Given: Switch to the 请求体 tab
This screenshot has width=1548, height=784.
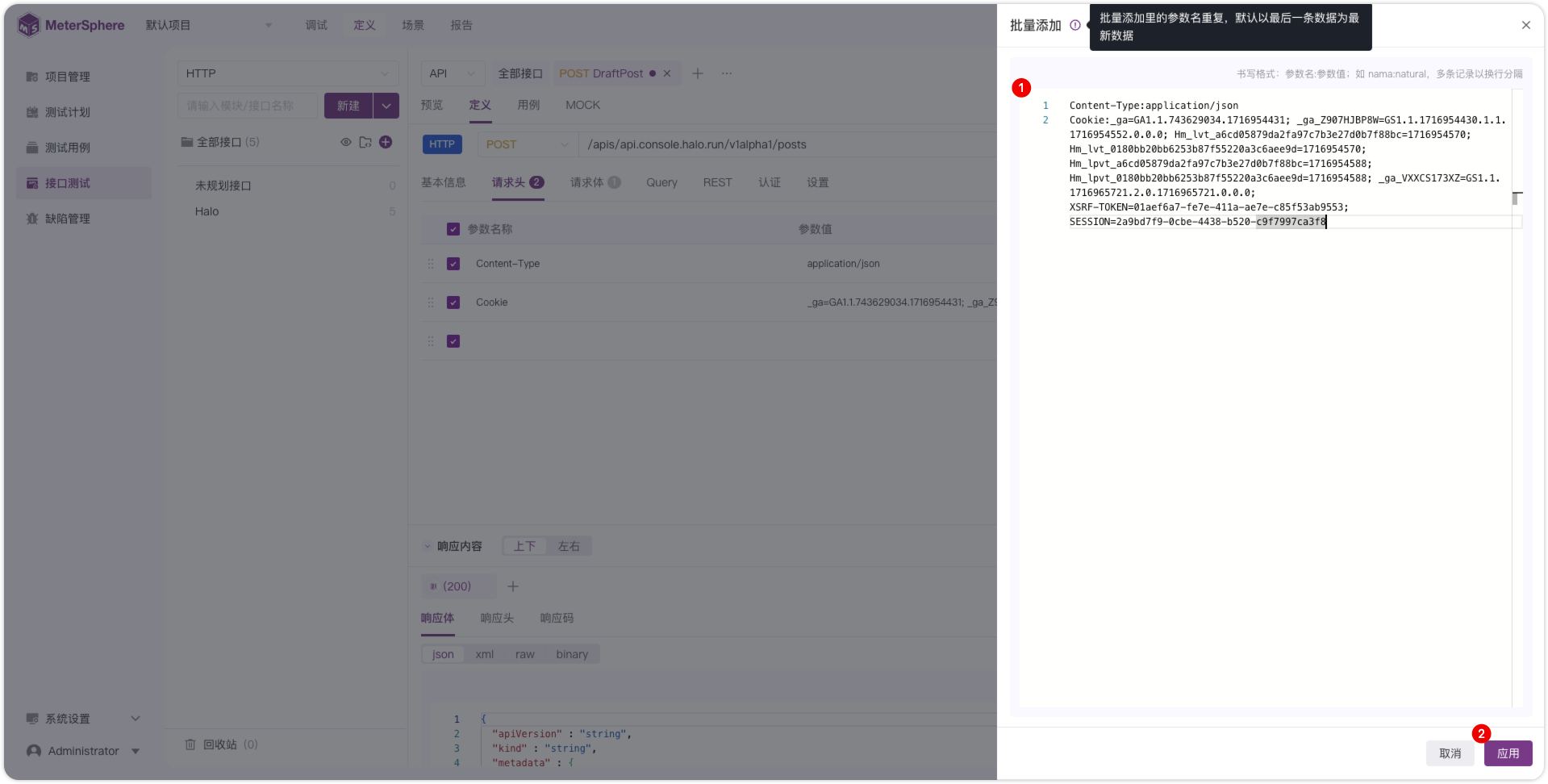Looking at the screenshot, I should [x=595, y=182].
